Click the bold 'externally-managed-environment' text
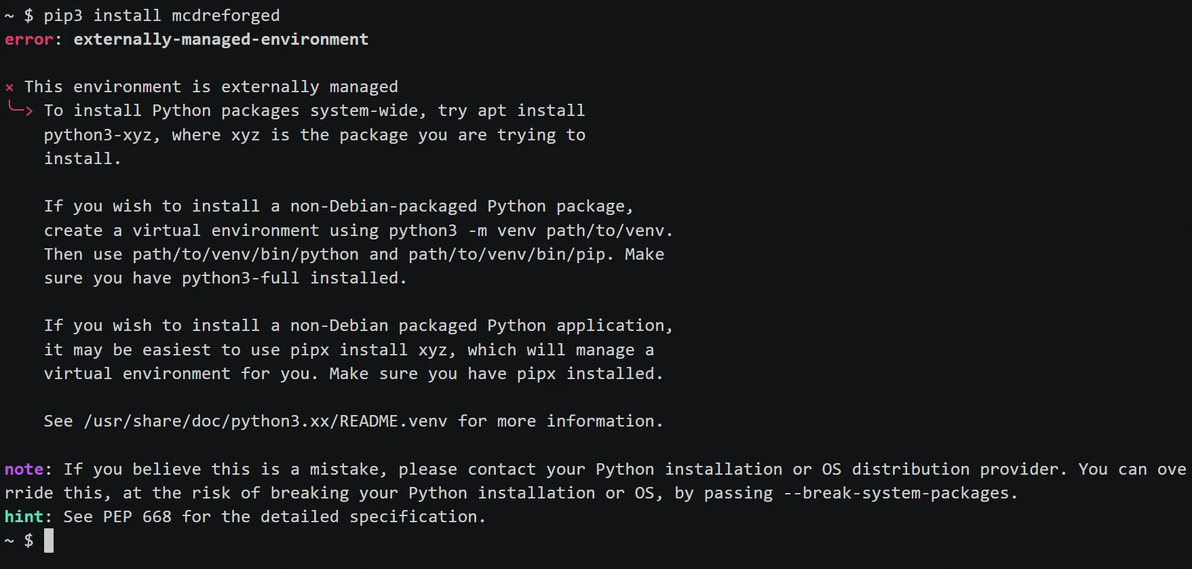Viewport: 1192px width, 569px height. tap(221, 39)
